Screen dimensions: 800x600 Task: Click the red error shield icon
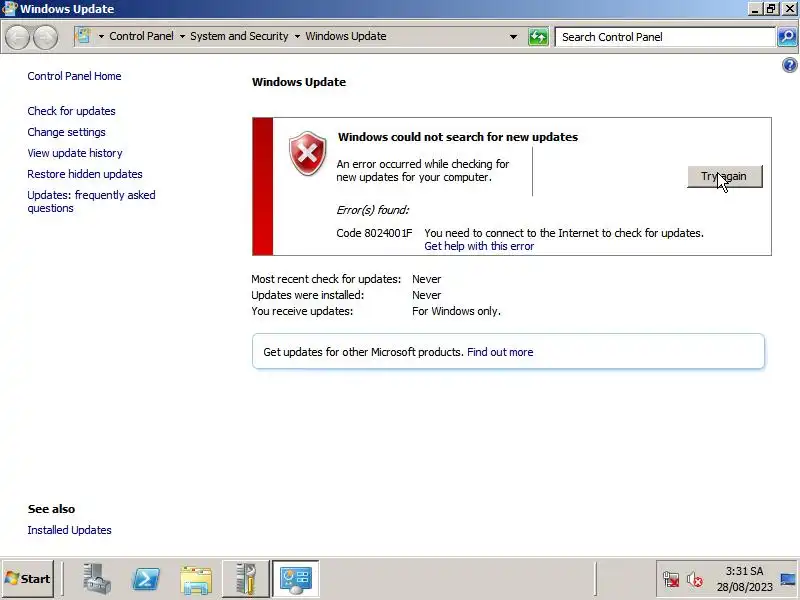pos(308,154)
